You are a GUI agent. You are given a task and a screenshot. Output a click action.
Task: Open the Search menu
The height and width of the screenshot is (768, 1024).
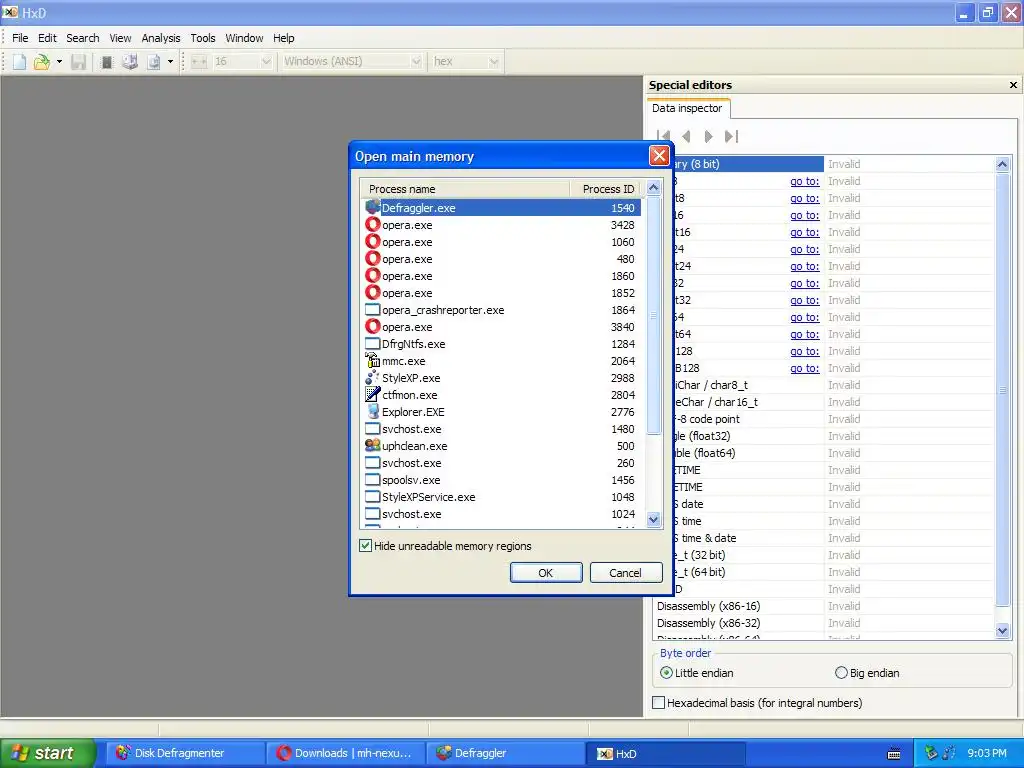tap(83, 38)
